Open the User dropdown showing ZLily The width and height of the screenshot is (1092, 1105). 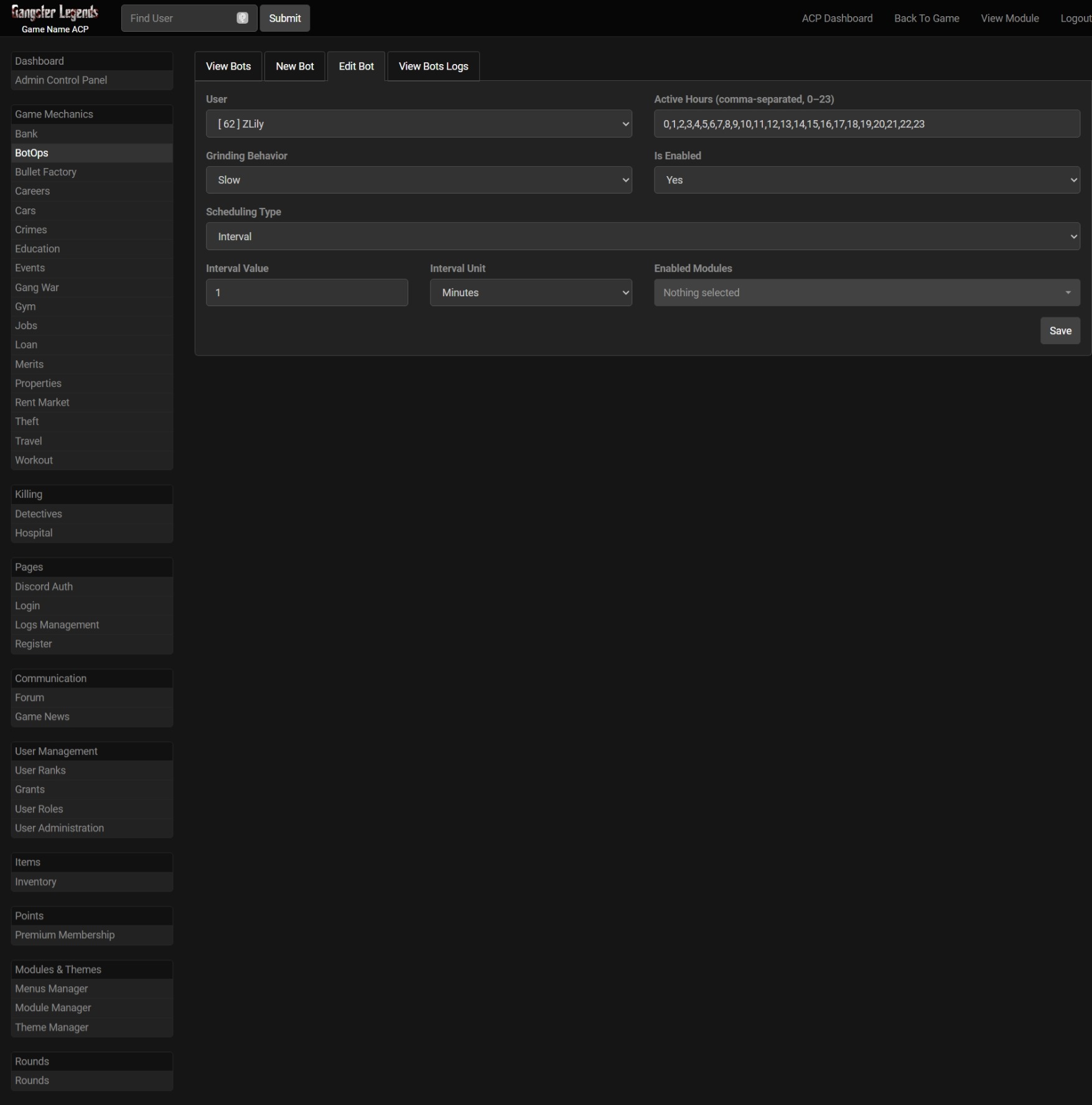tap(418, 124)
